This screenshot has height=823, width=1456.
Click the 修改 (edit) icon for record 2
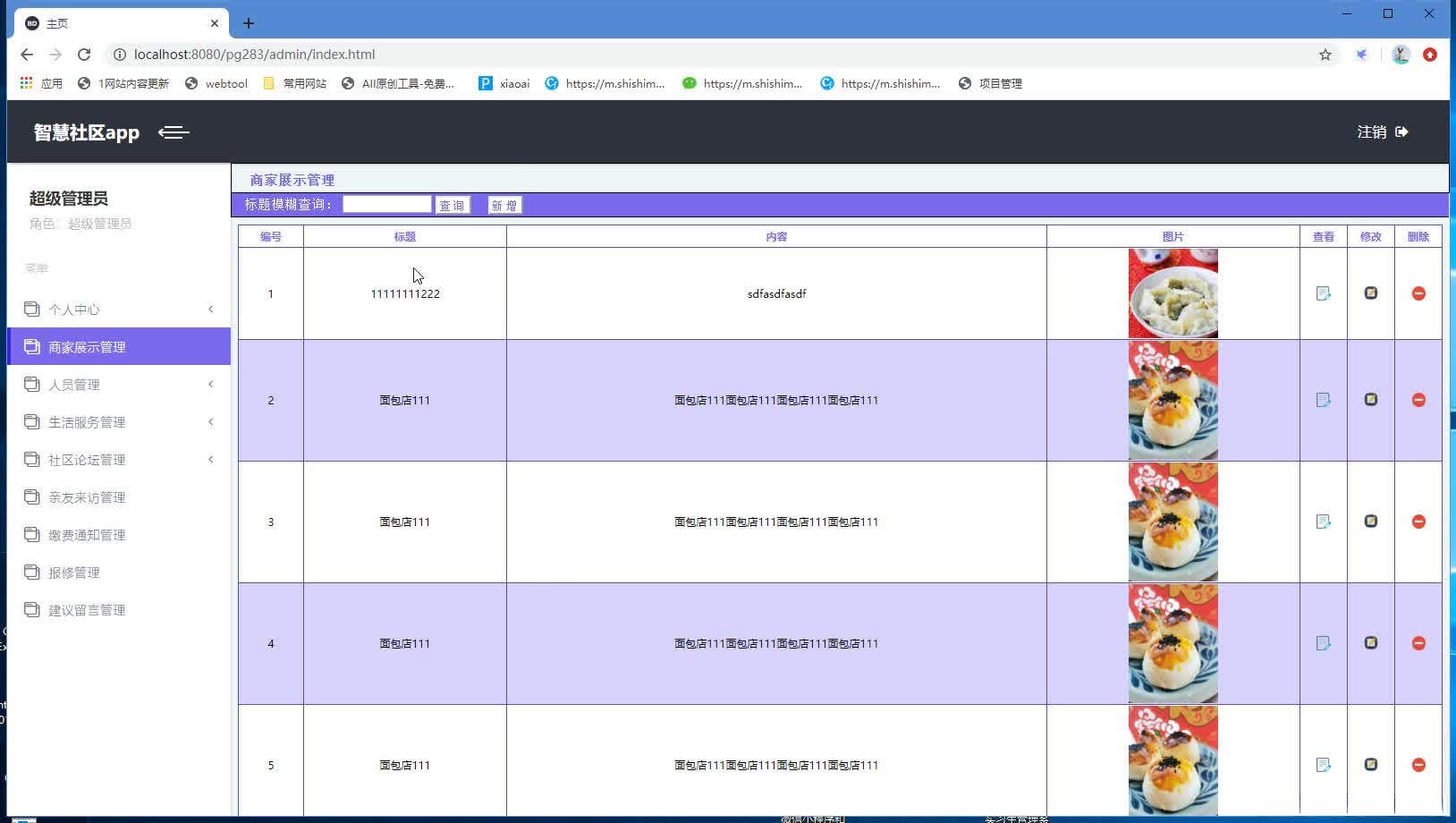[x=1370, y=399]
